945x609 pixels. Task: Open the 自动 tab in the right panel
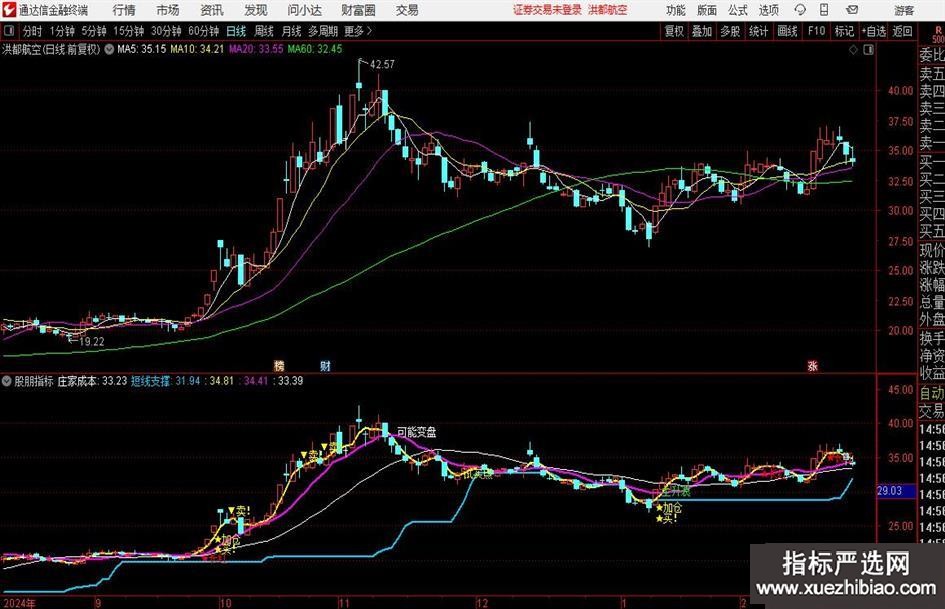(931, 393)
